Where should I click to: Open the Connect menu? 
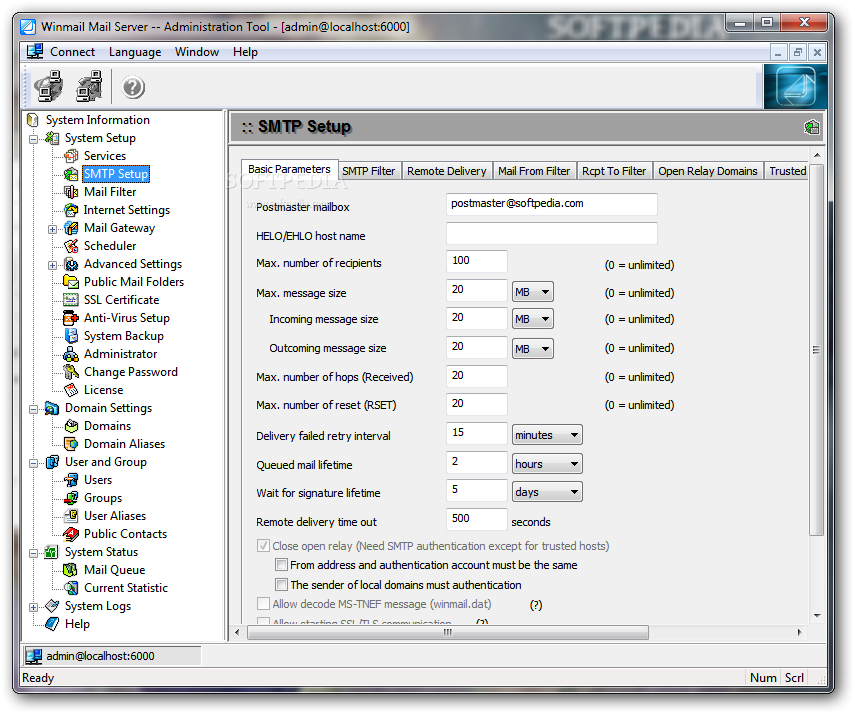pyautogui.click(x=72, y=52)
